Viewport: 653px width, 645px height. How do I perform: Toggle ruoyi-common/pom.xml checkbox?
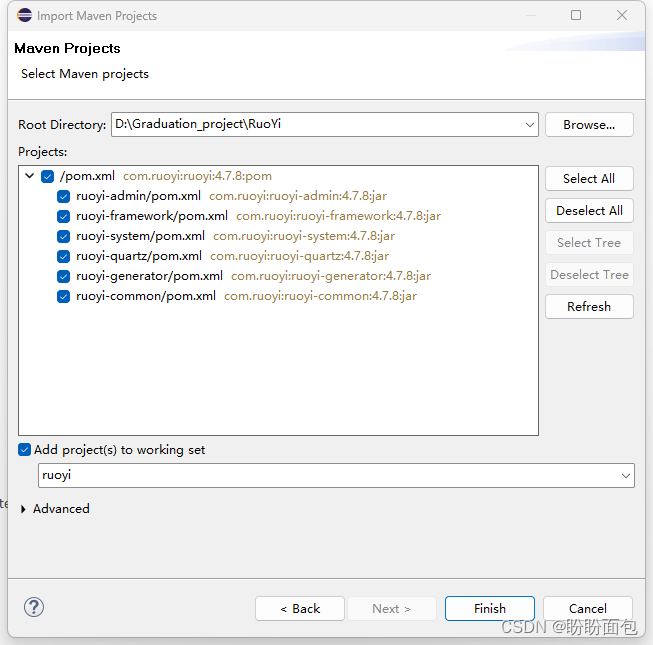click(63, 296)
